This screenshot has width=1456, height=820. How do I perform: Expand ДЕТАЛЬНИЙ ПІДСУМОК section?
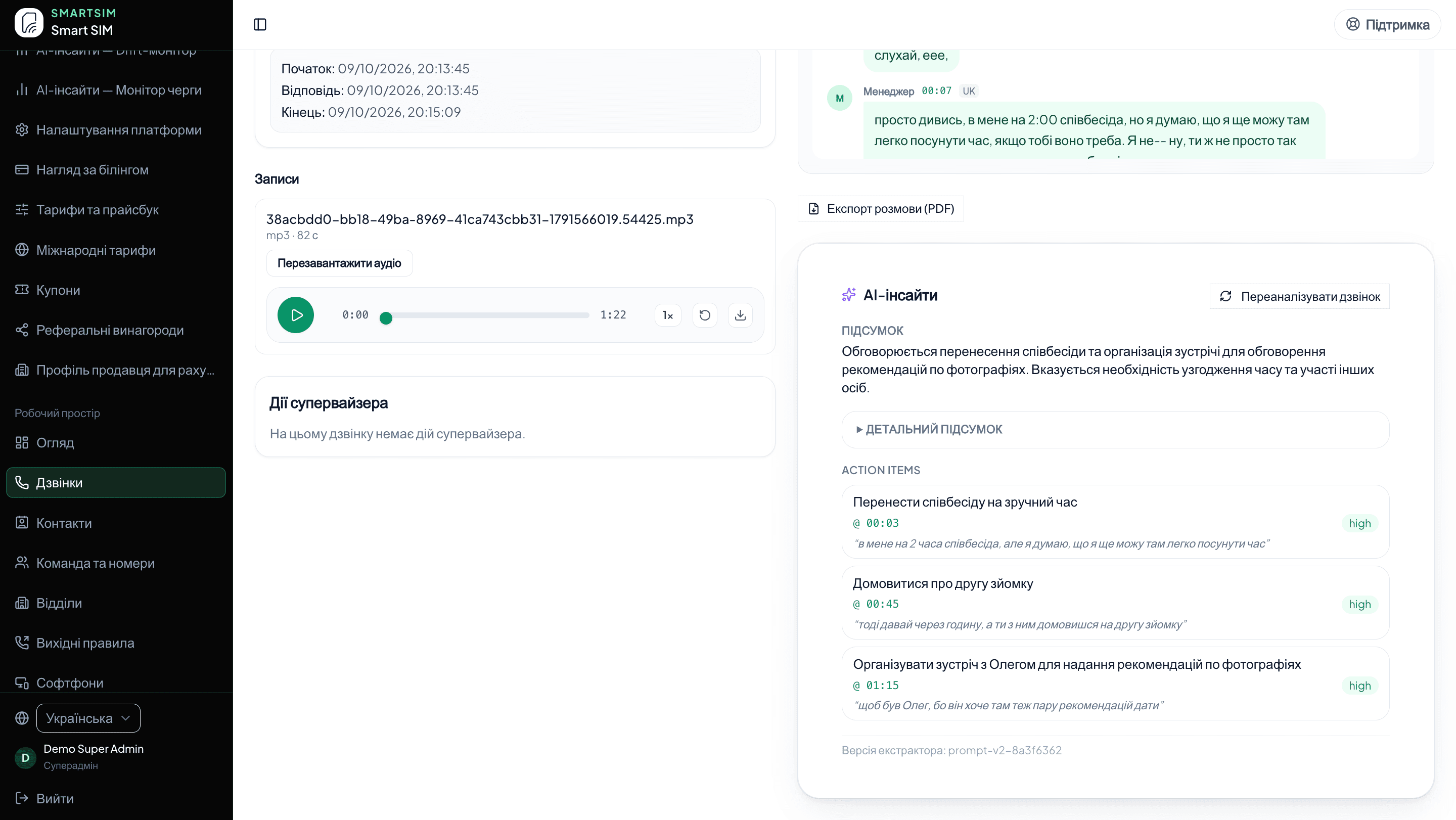(x=1115, y=429)
